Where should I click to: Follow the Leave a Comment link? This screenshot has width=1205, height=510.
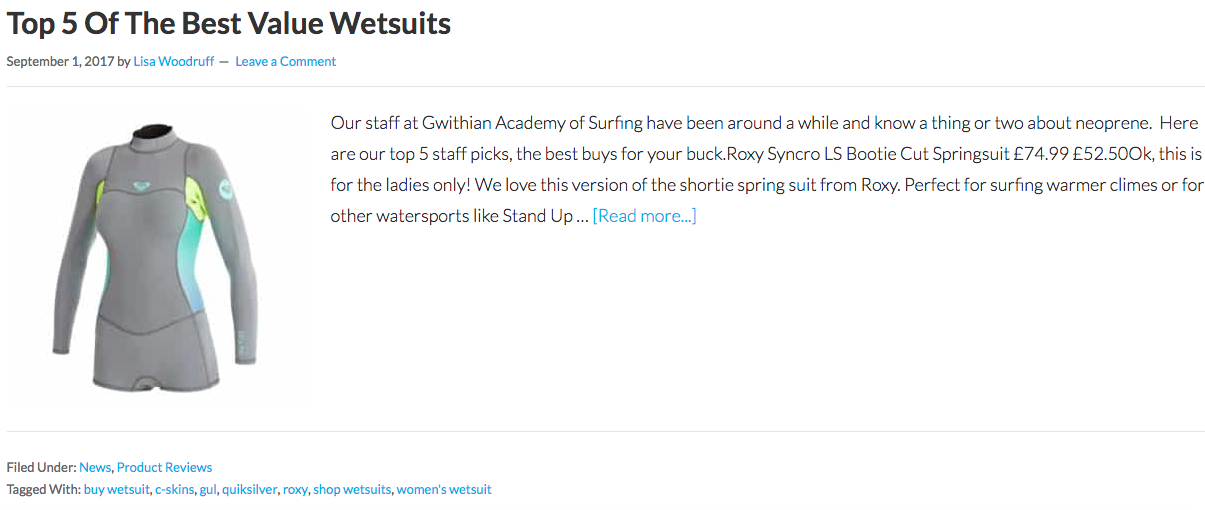point(285,62)
